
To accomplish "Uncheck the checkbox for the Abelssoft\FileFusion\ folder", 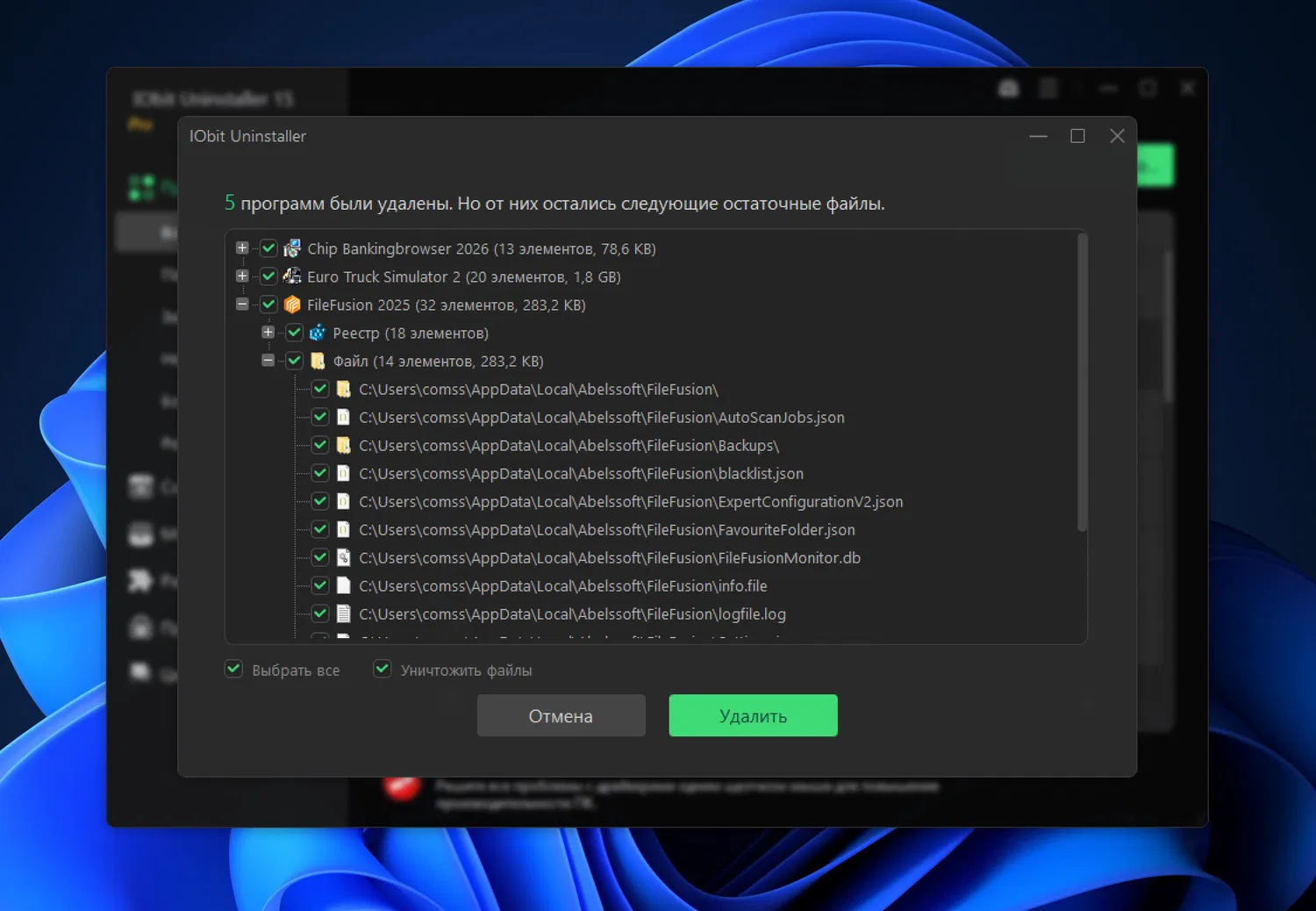I will pos(320,389).
